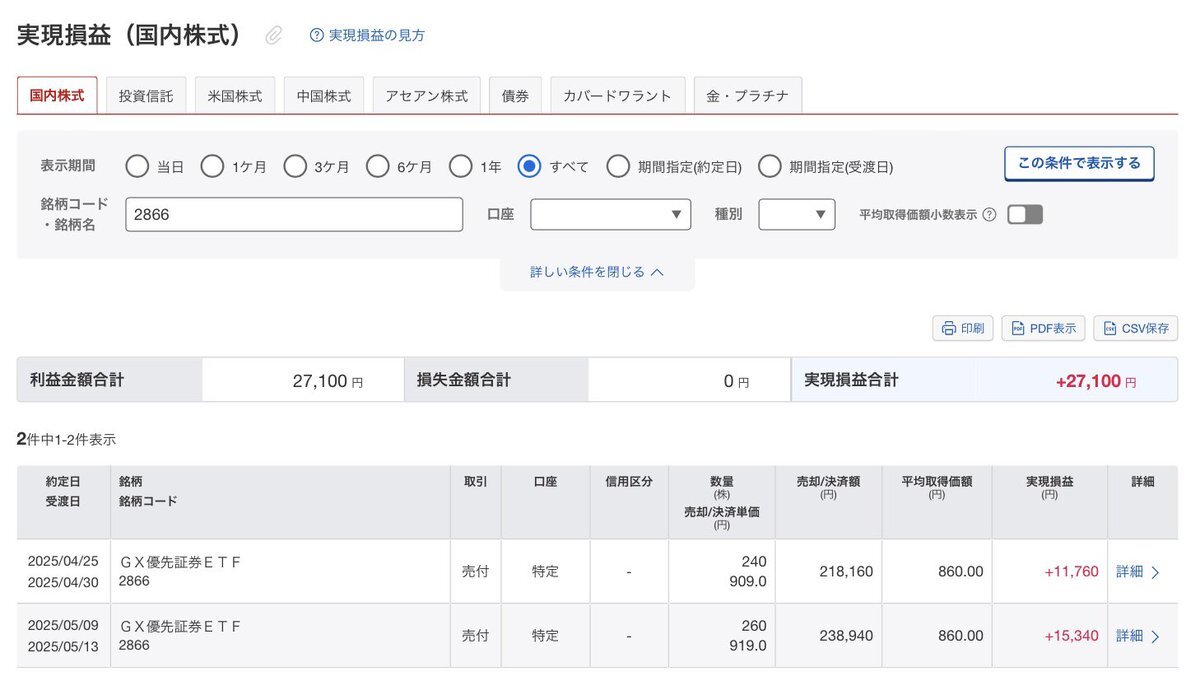Choose the 当日 radio option
Screen dimensions: 1200x681
click(137, 166)
